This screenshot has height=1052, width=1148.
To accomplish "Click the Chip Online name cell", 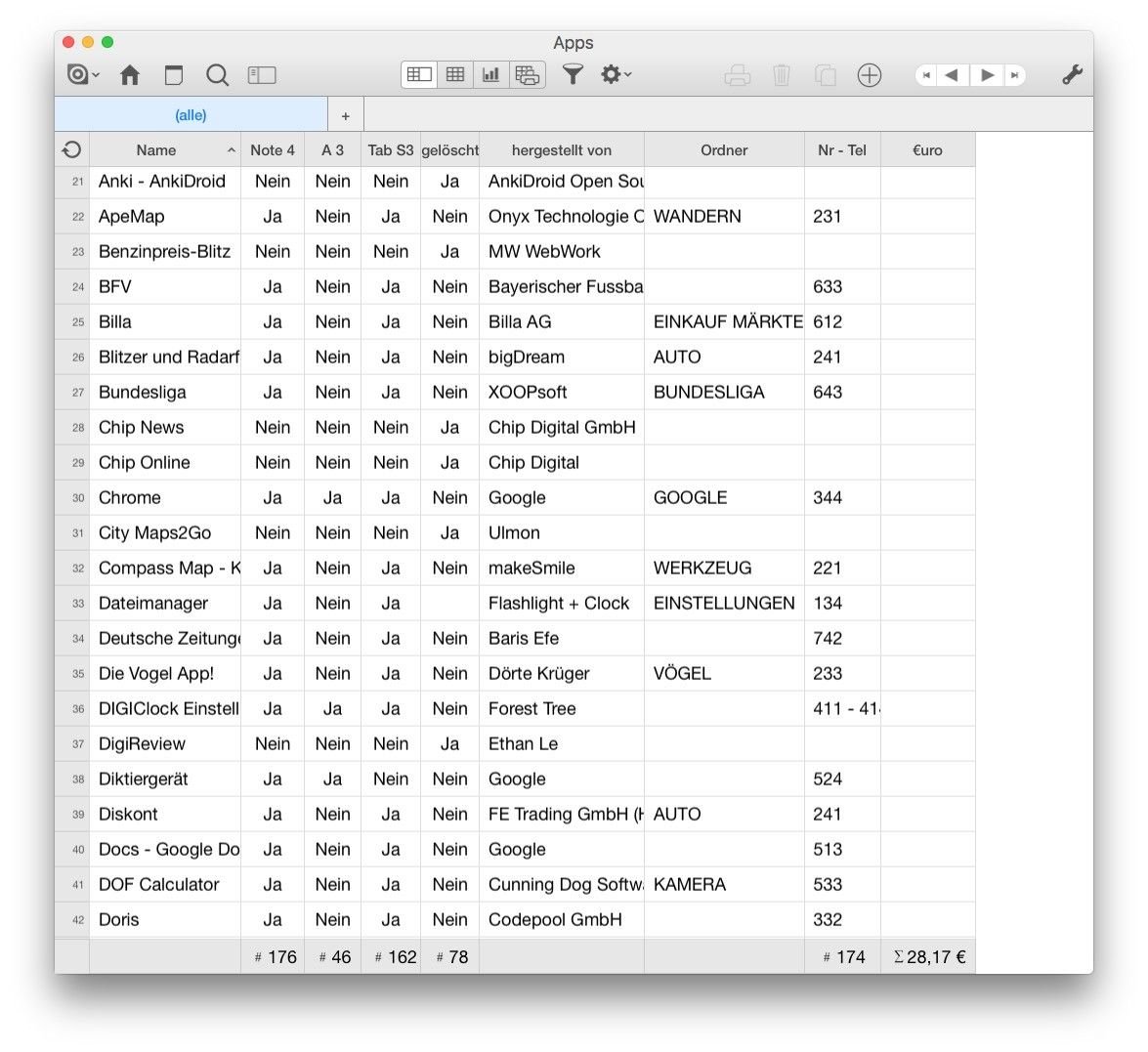I will coord(165,463).
